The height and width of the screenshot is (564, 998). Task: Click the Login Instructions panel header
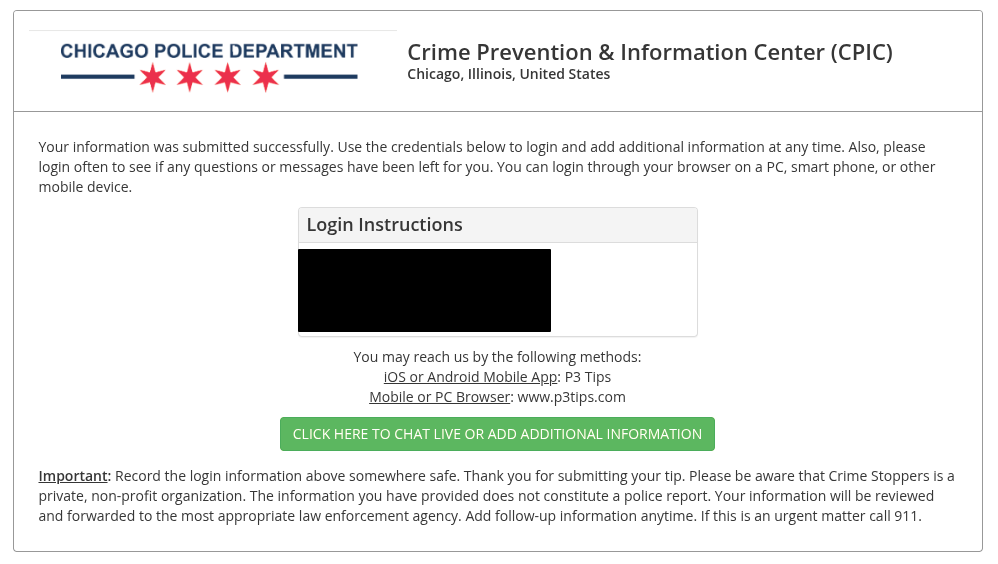[497, 225]
